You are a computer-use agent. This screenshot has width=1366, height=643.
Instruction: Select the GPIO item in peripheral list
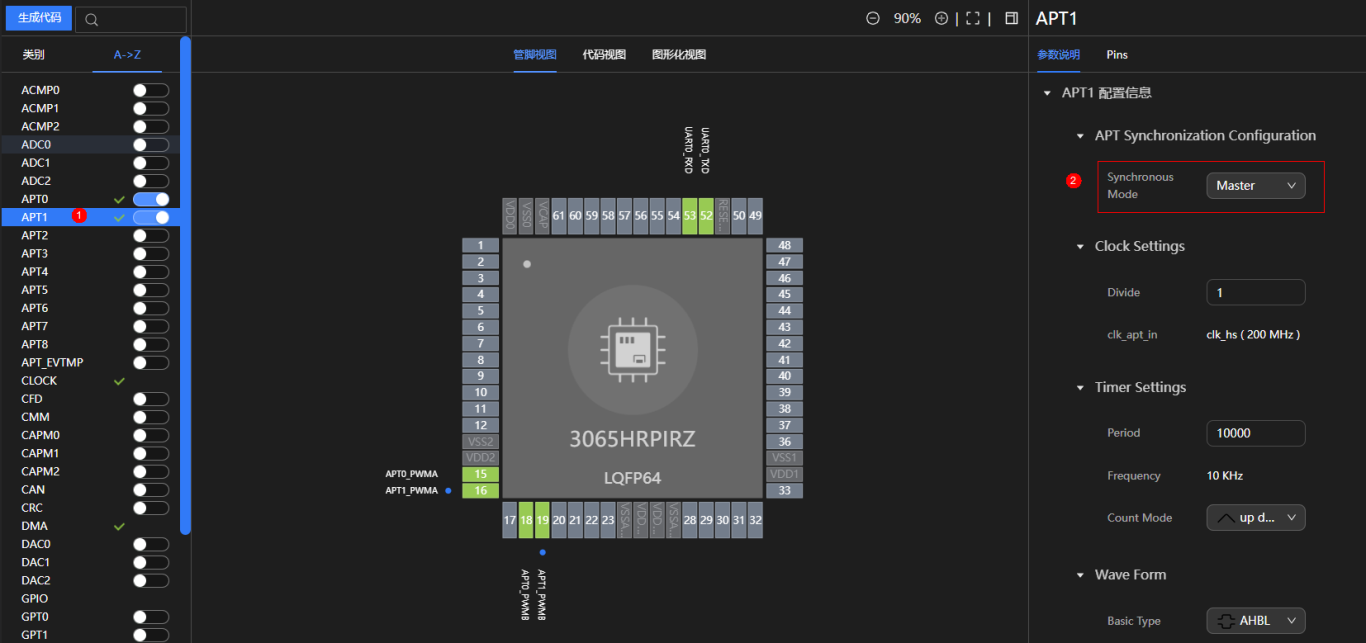tap(35, 599)
